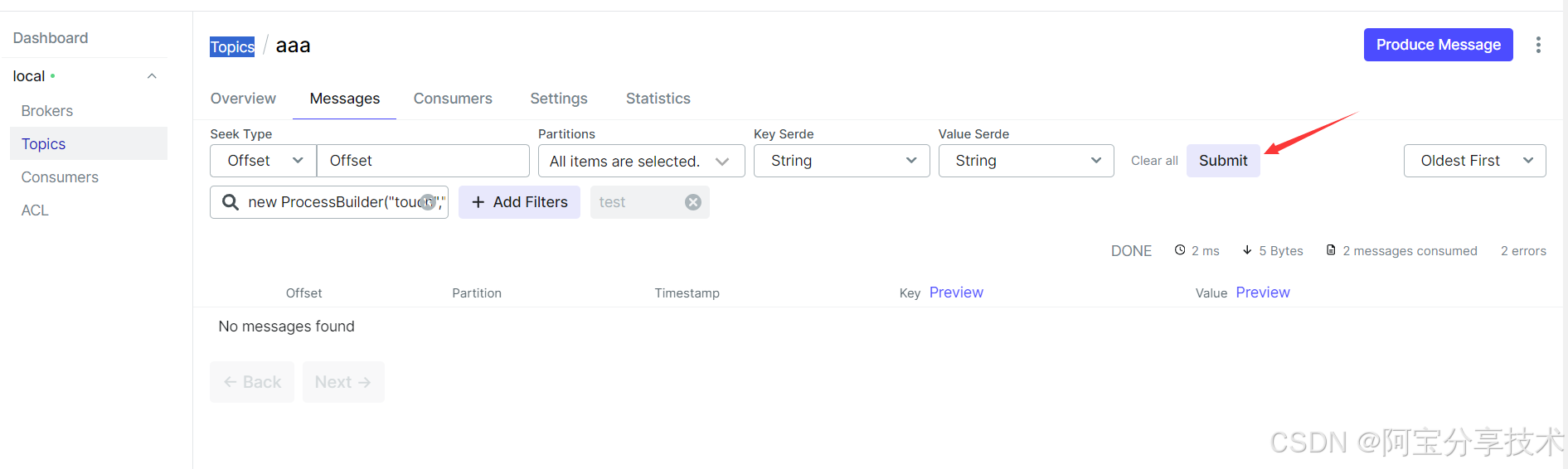Open the Value Serde dropdown
The image size is (1568, 469).
click(1026, 161)
